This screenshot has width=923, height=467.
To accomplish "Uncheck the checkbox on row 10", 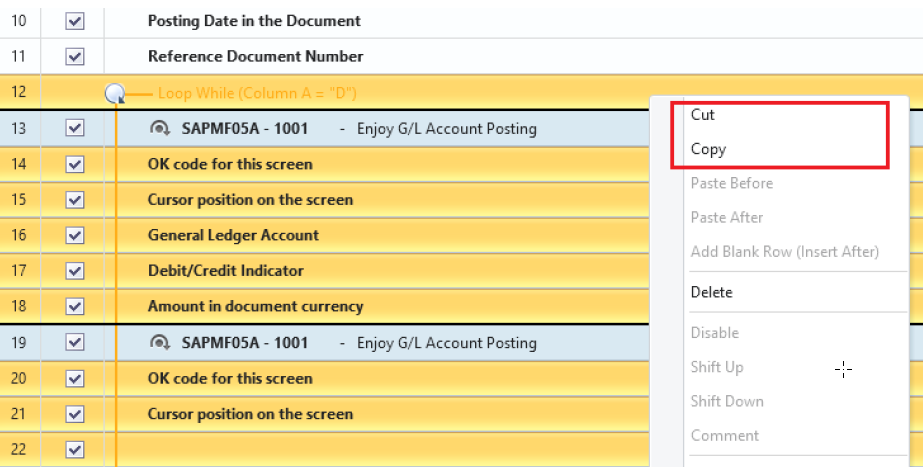I will [74, 20].
